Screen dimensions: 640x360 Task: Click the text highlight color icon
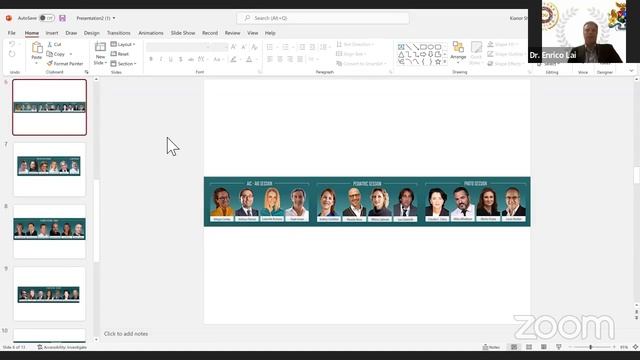coord(233,60)
